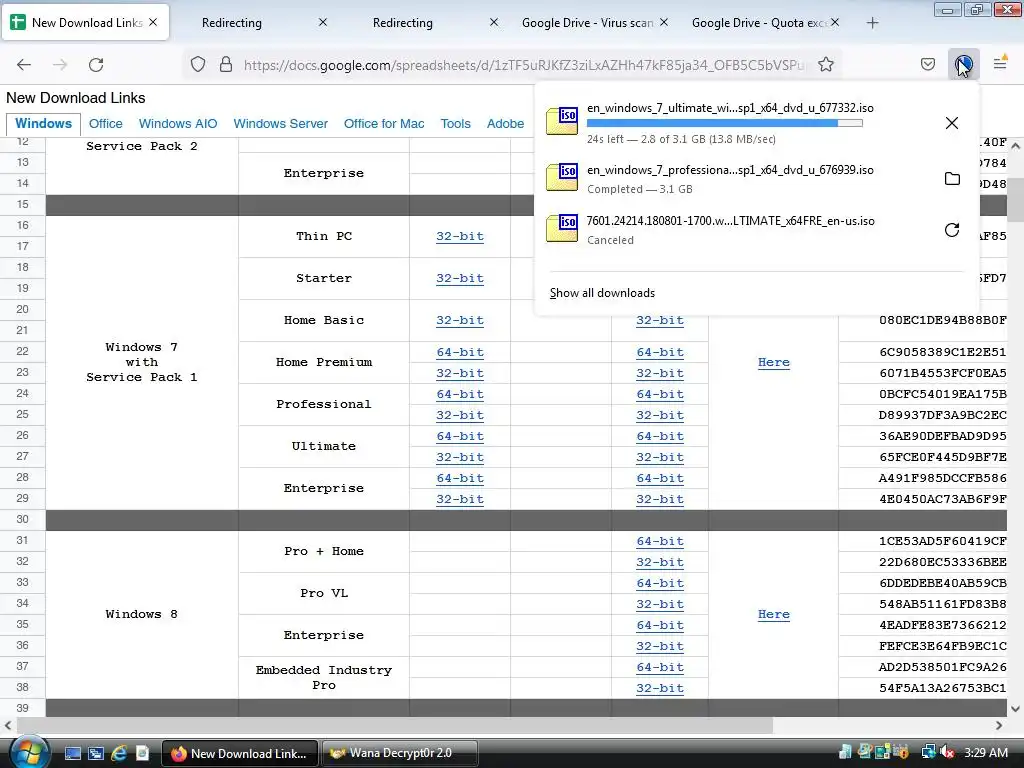Close the first Redirecting tab
The width and height of the screenshot is (1024, 768).
point(323,22)
